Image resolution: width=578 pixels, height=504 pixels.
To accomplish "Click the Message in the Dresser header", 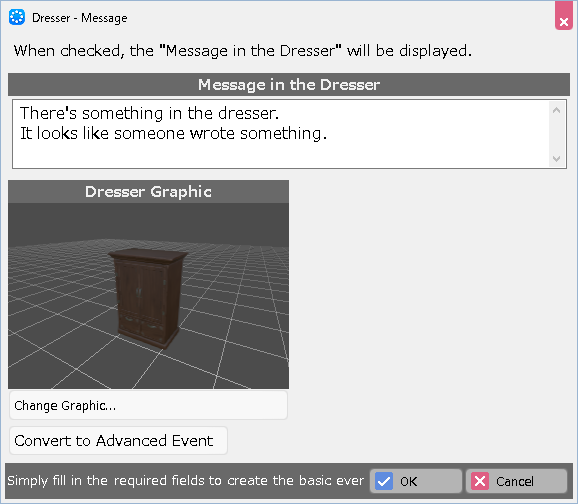I will (x=289, y=84).
